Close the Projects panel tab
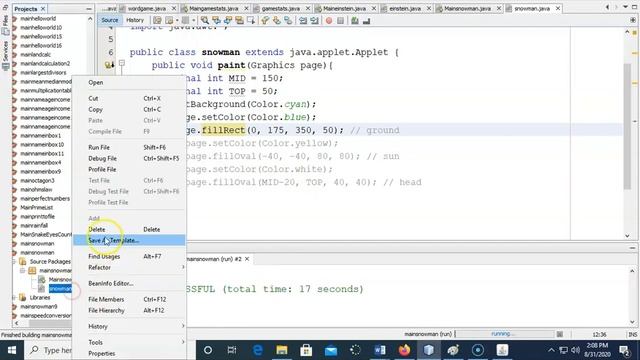Viewport: 640px width, 360px height. click(x=43, y=9)
